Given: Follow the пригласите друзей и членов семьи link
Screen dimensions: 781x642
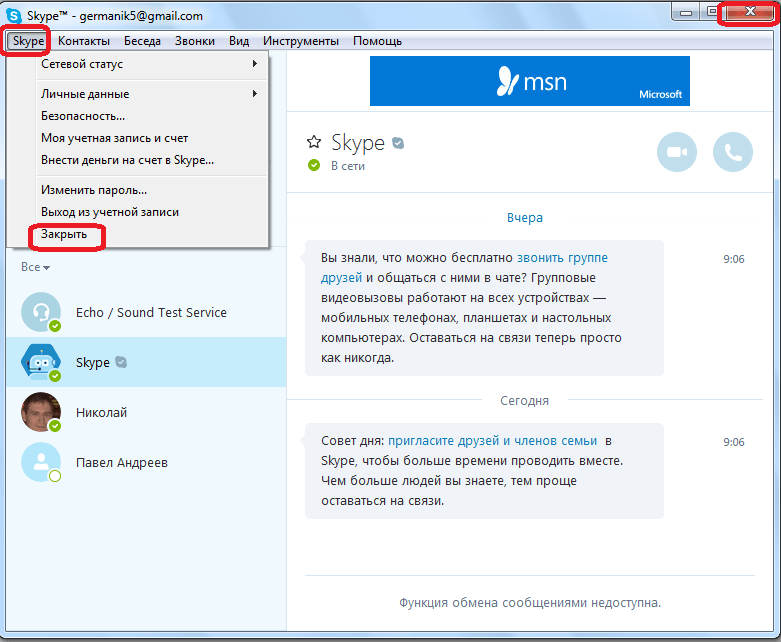Looking at the screenshot, I should 492,441.
